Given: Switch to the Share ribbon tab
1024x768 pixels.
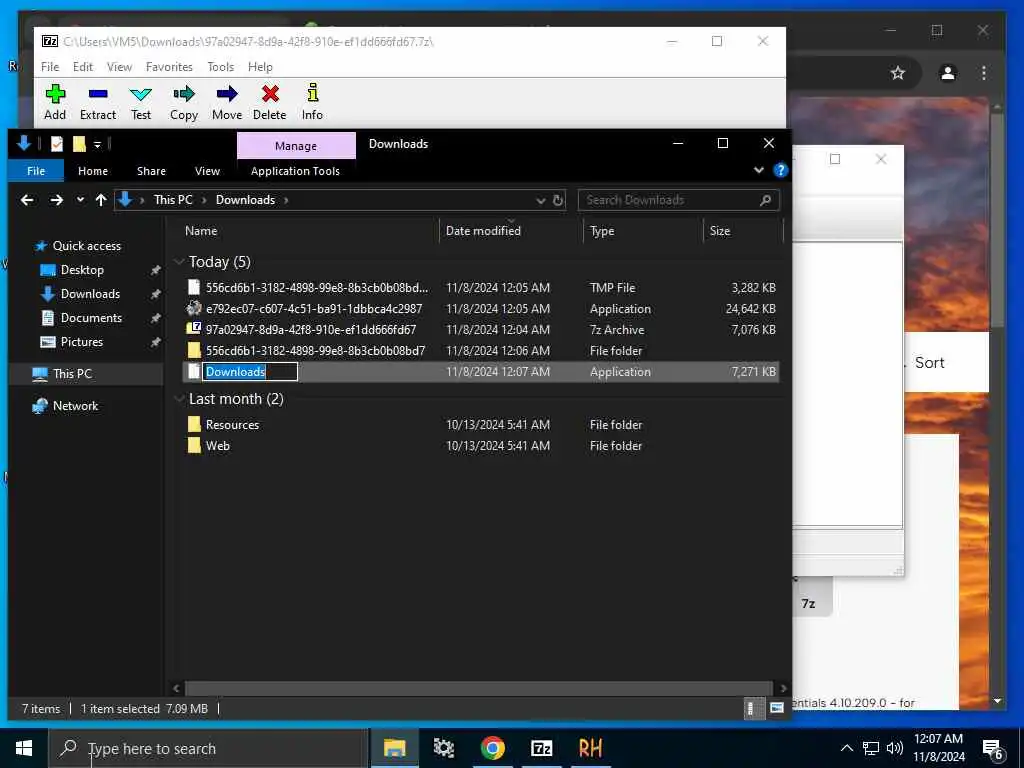Looking at the screenshot, I should point(151,171).
